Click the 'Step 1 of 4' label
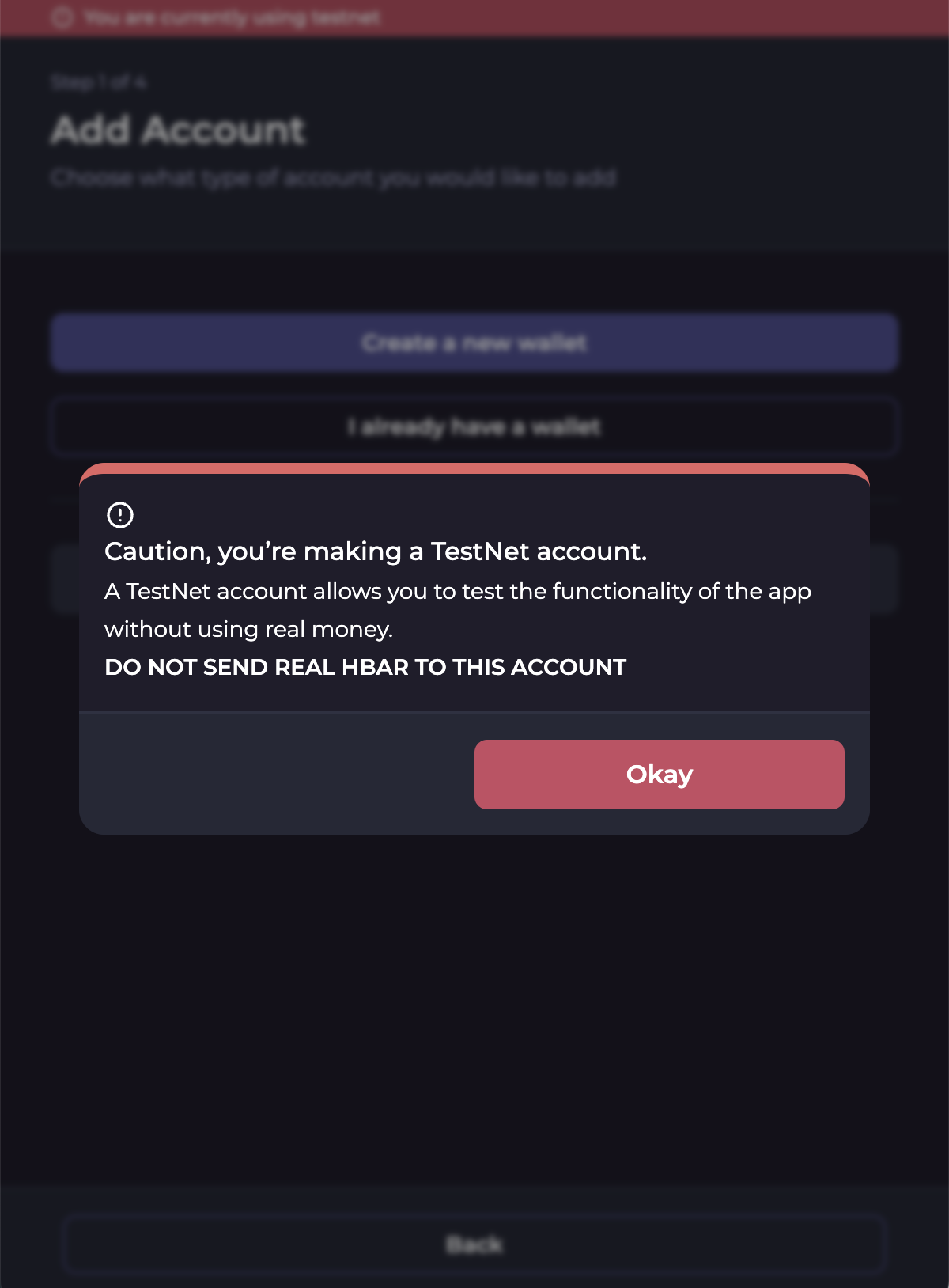The width and height of the screenshot is (949, 1288). tap(98, 81)
